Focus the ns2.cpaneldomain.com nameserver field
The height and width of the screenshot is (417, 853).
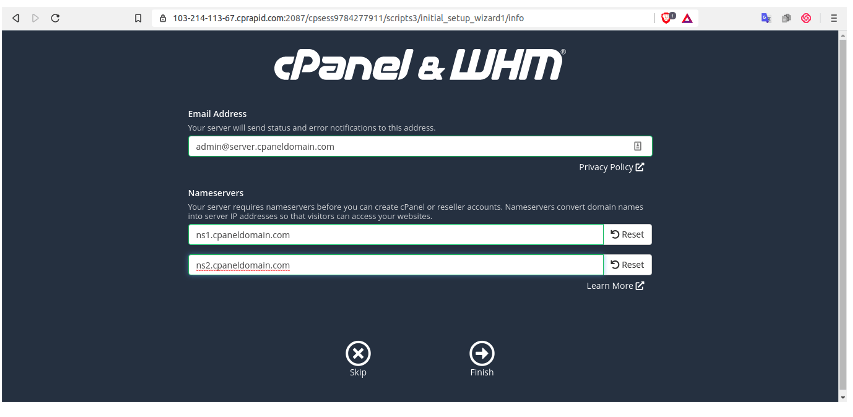pos(396,265)
